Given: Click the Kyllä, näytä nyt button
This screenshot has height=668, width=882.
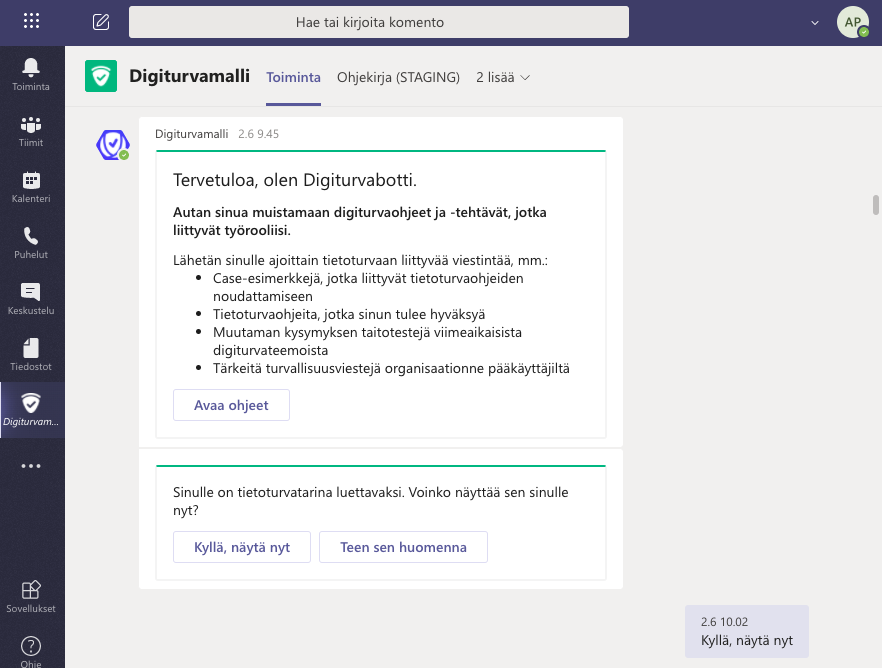Looking at the screenshot, I should (242, 547).
